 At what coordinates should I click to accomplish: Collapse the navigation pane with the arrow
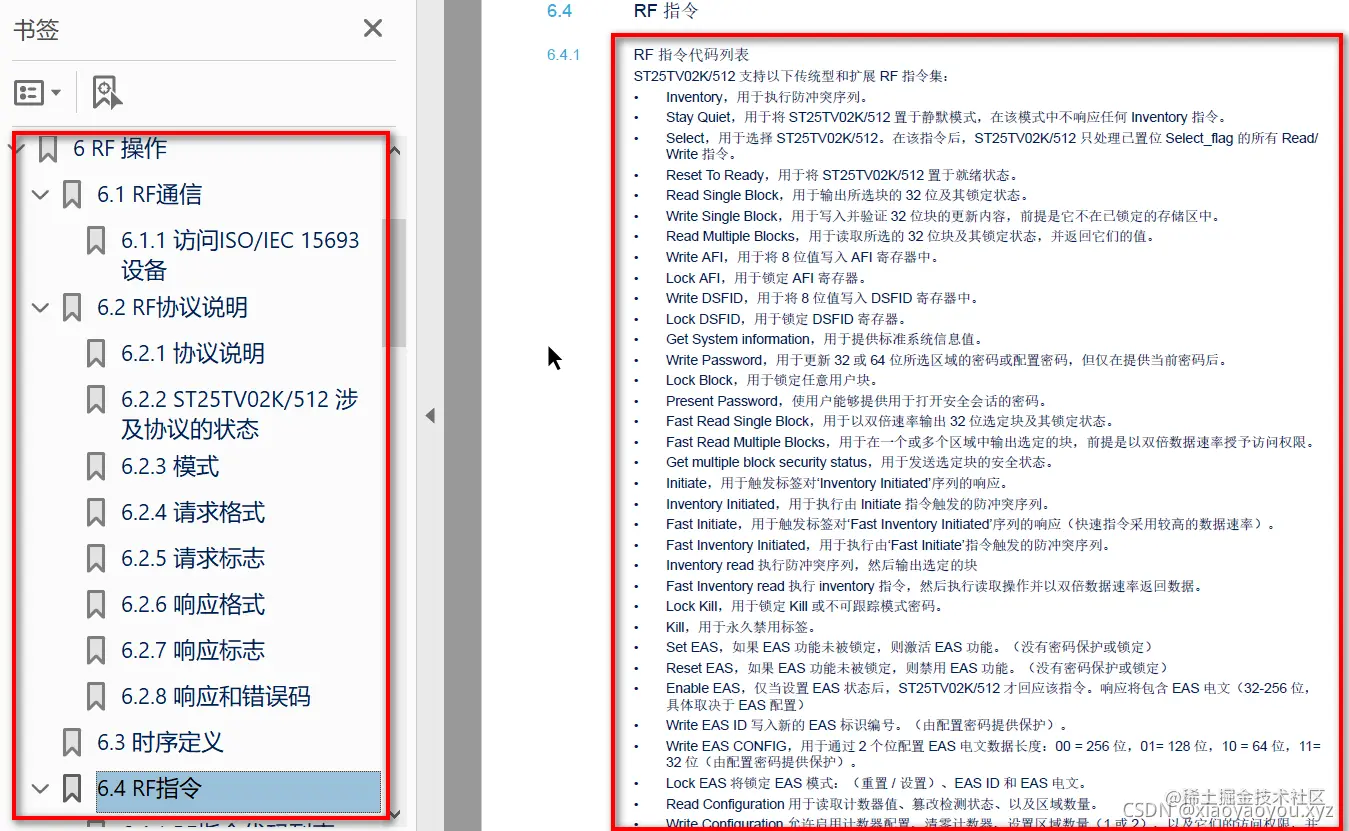coord(430,415)
